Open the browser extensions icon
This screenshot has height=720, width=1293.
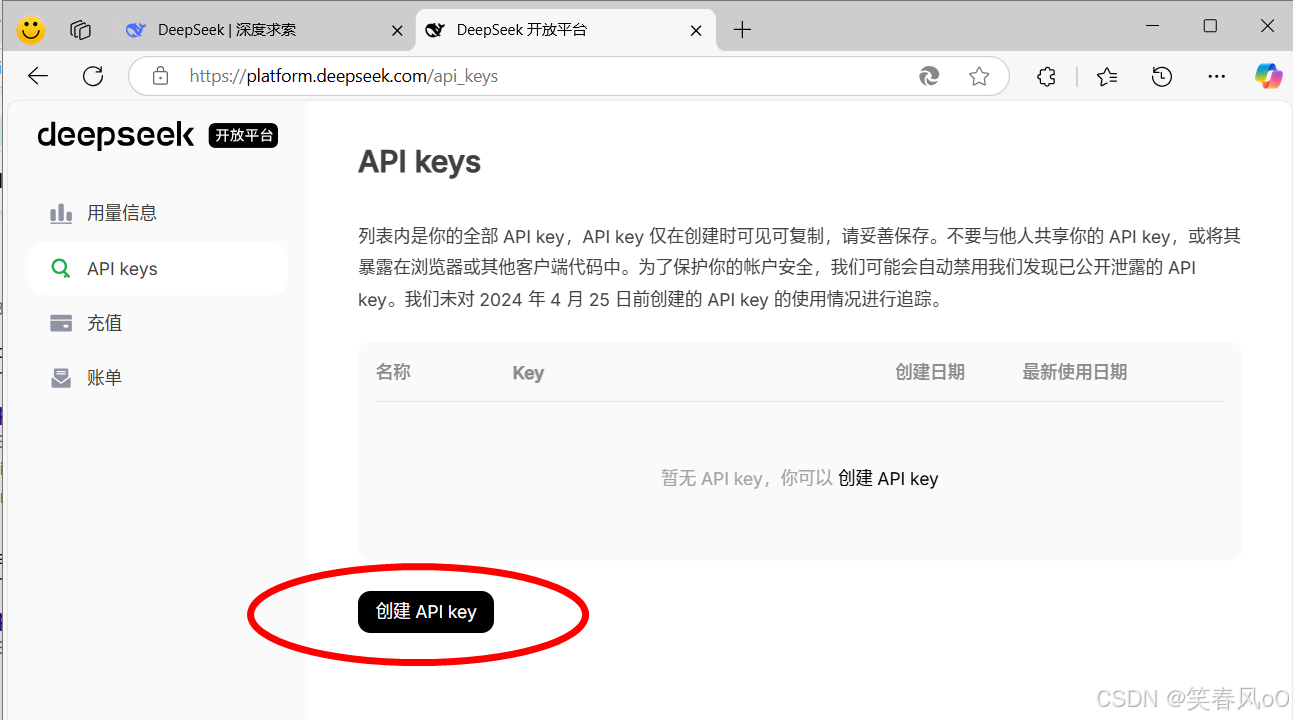tap(1046, 76)
